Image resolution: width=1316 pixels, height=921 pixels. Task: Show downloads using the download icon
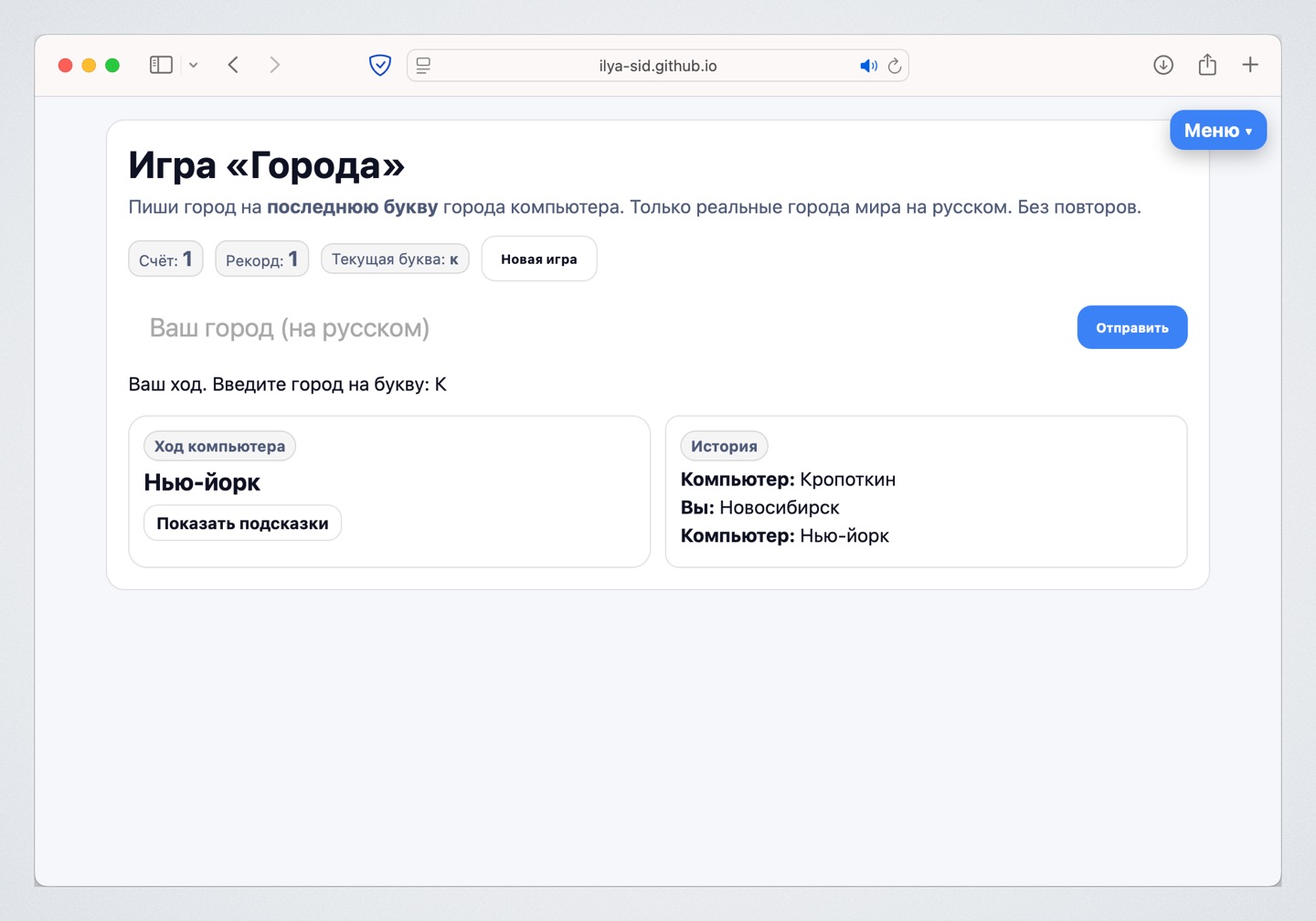[1162, 65]
